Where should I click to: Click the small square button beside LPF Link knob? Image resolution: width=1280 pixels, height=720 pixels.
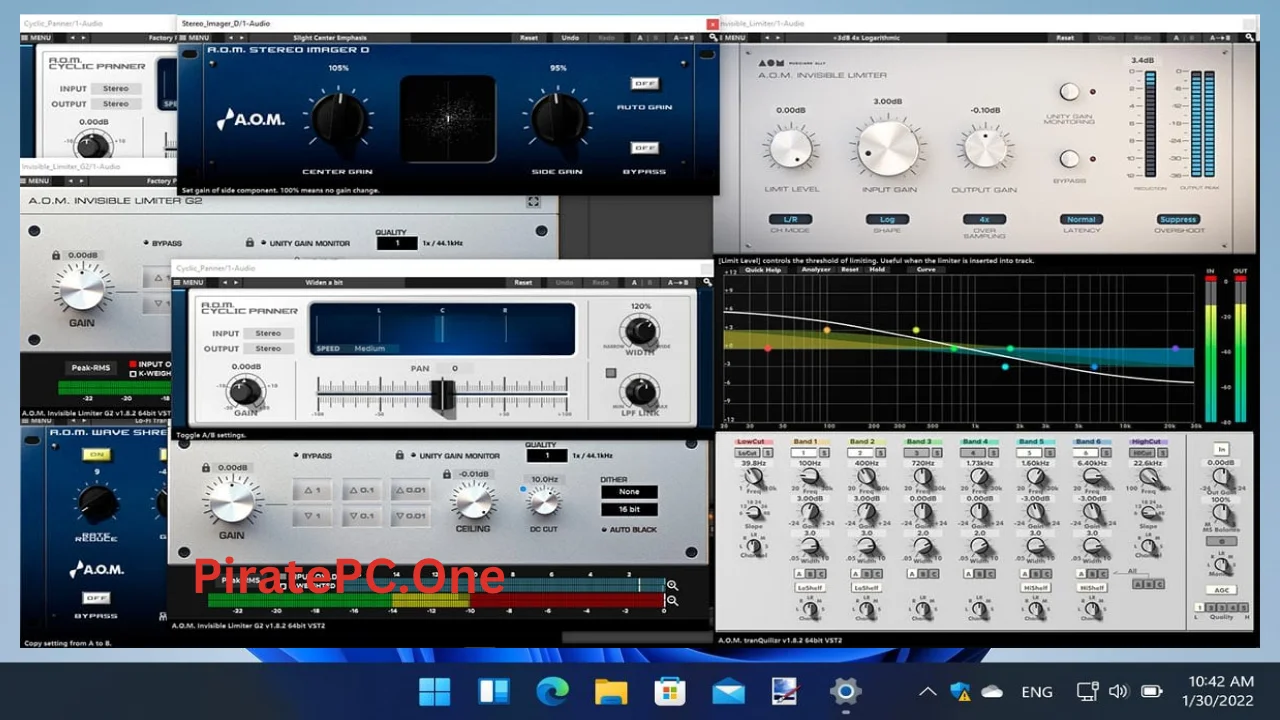(611, 373)
